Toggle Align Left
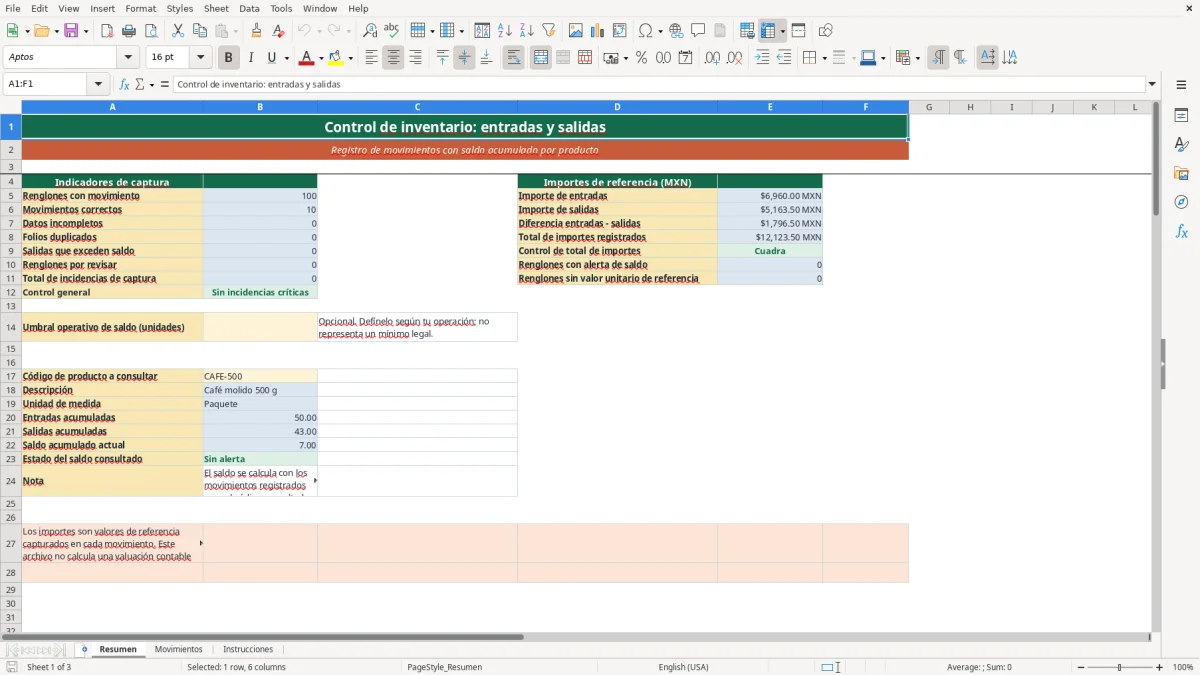Viewport: 1200px width, 675px height. click(371, 58)
